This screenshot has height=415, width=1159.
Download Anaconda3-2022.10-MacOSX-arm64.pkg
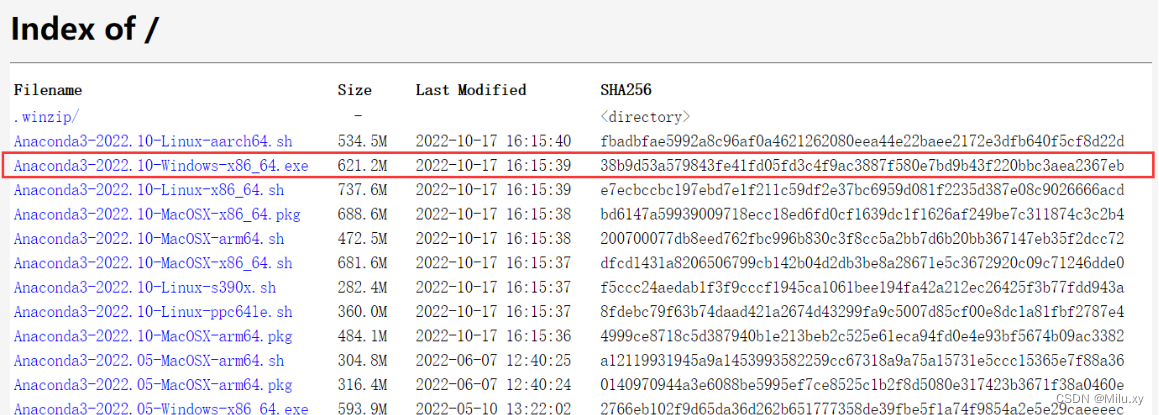153,337
